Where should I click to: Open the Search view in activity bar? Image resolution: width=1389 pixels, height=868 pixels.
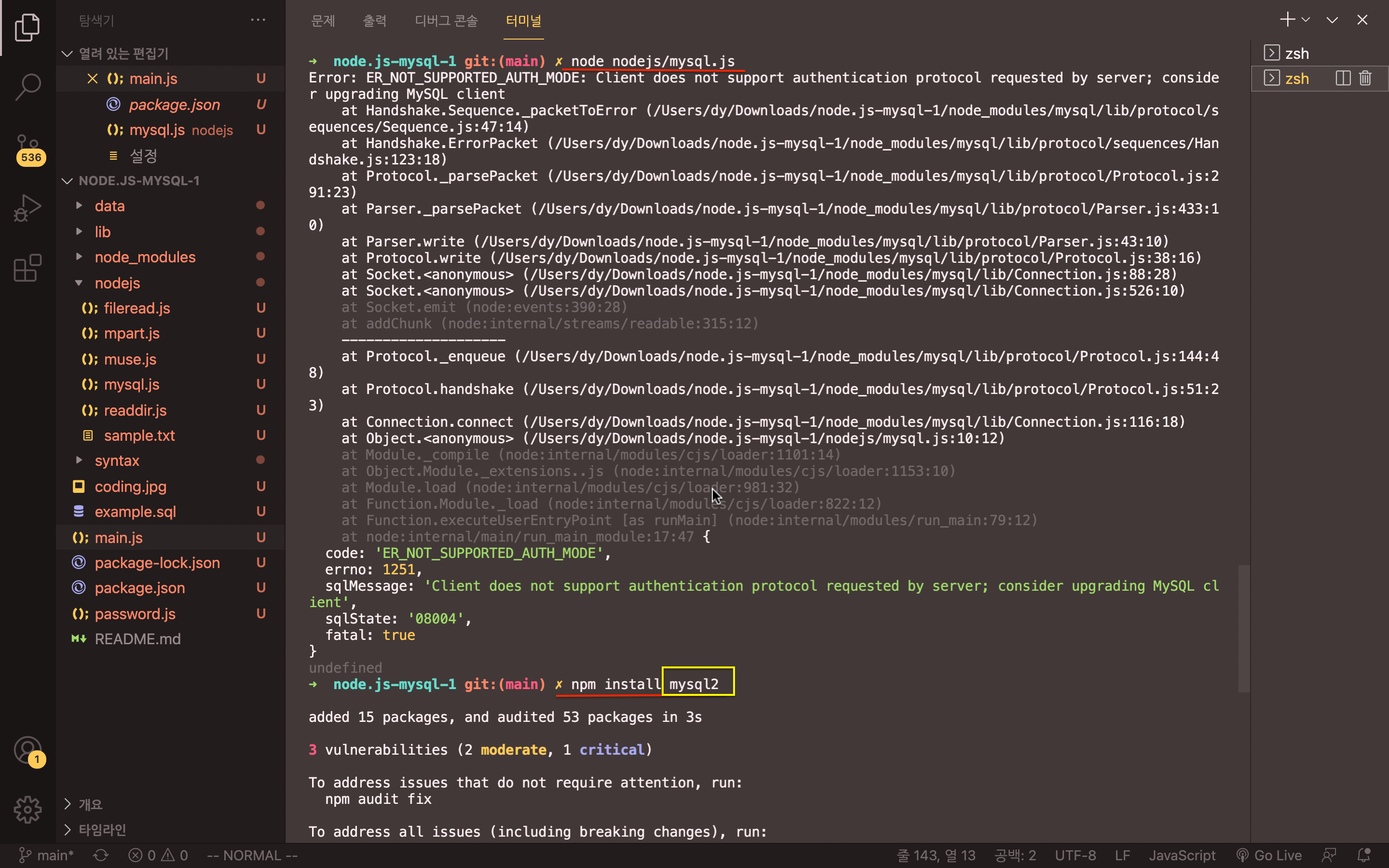tap(27, 87)
